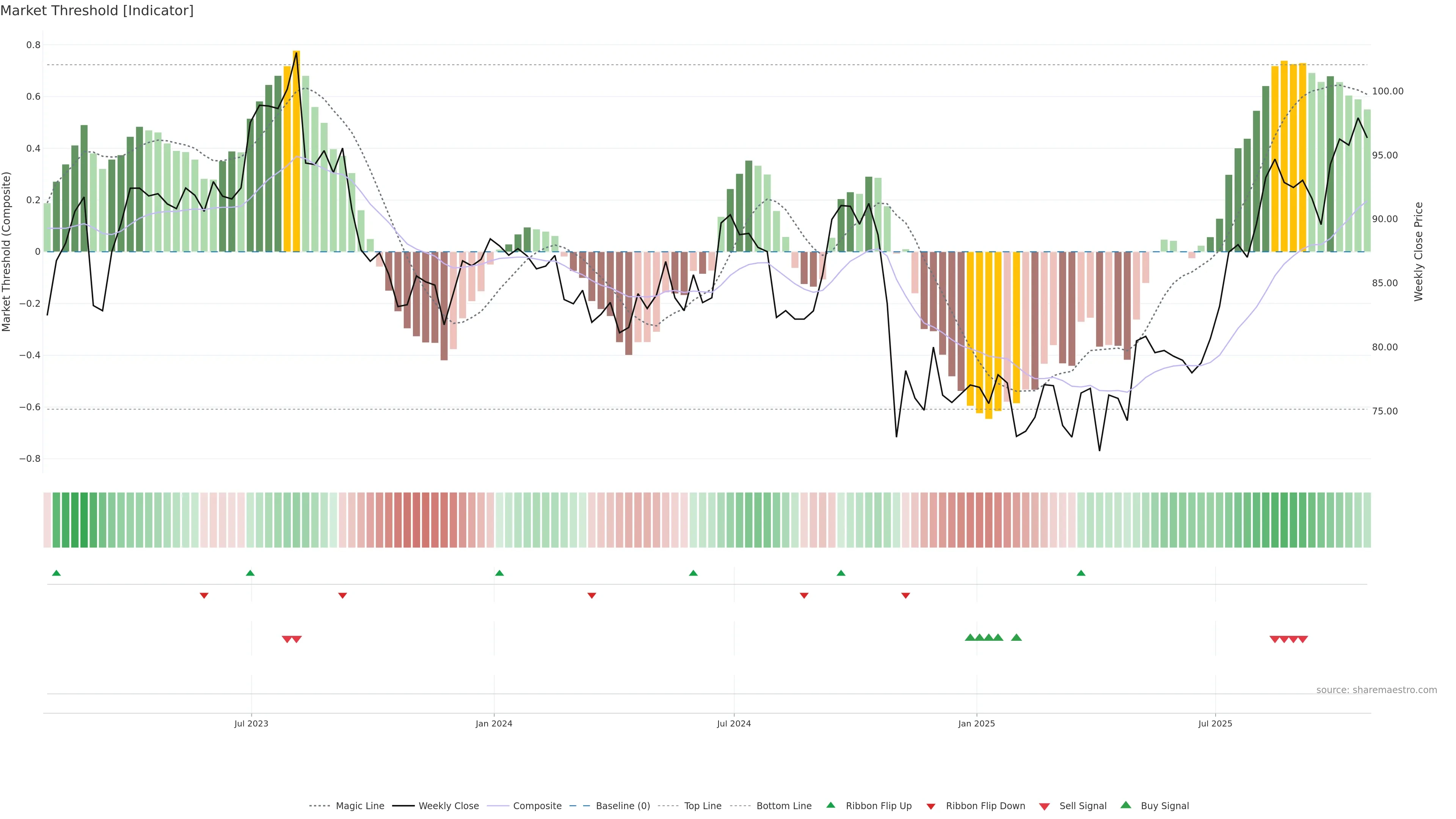This screenshot has height=819, width=1456.
Task: Click the Ribbon Flip Up marker near Jan 2024
Action: 499,573
